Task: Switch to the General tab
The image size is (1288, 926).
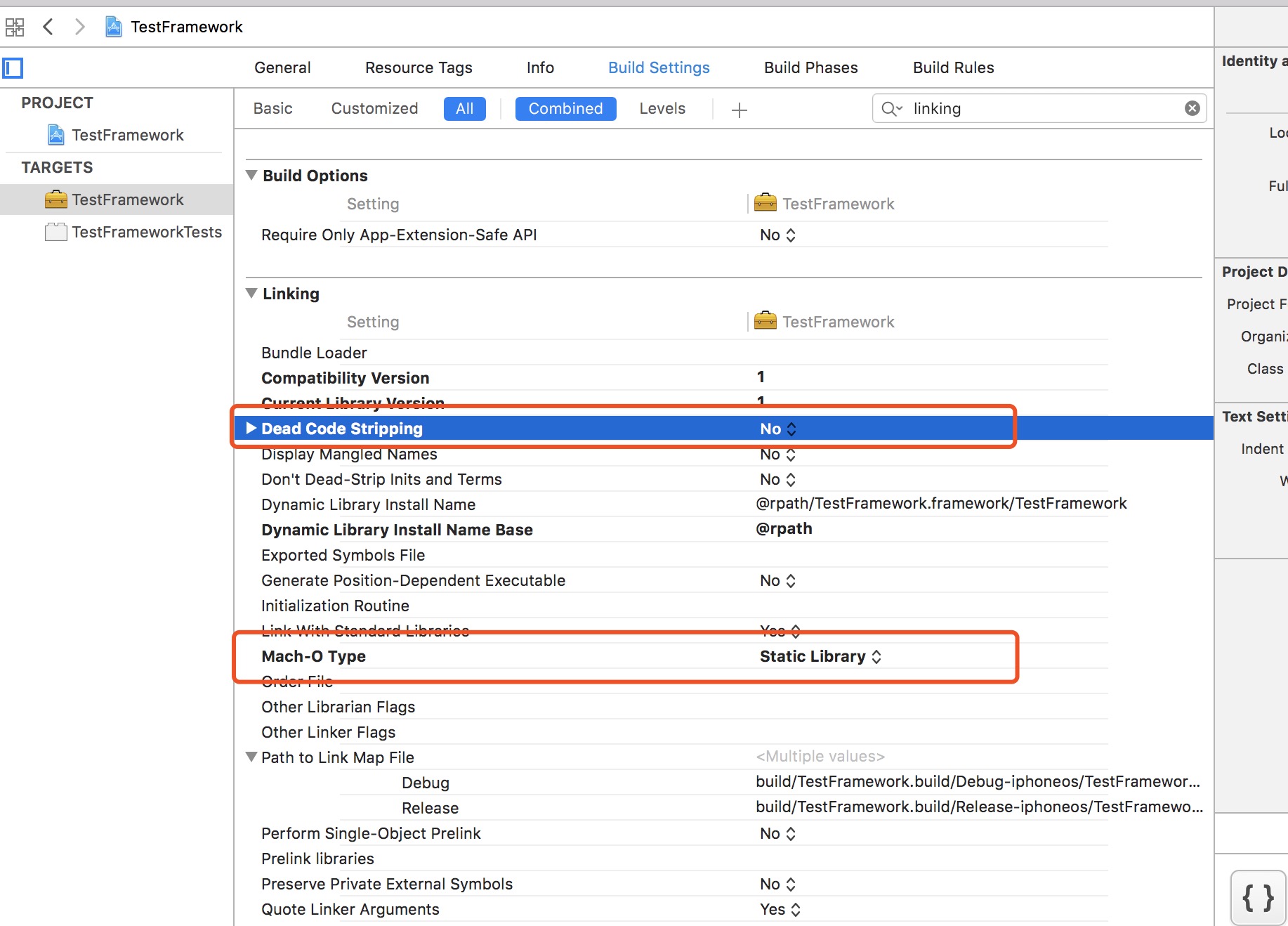Action: pyautogui.click(x=282, y=67)
